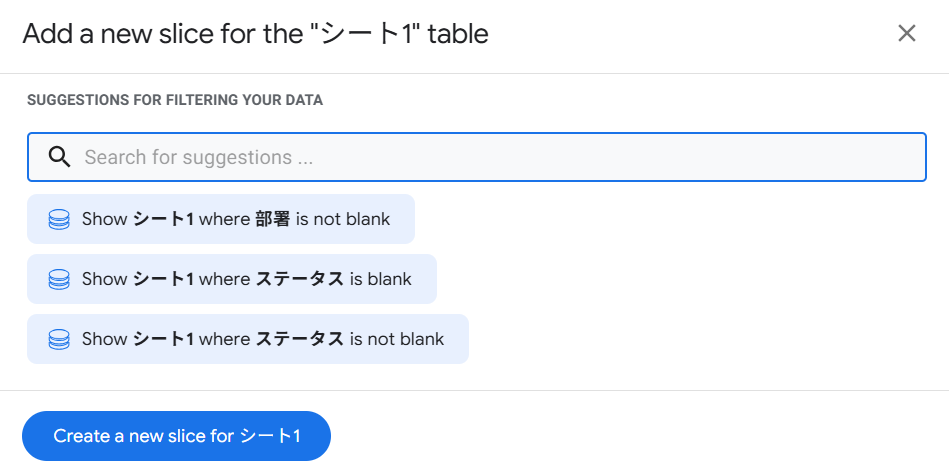Close the Add a new slice dialog
Viewport: 949px width, 472px height.
coord(906,33)
